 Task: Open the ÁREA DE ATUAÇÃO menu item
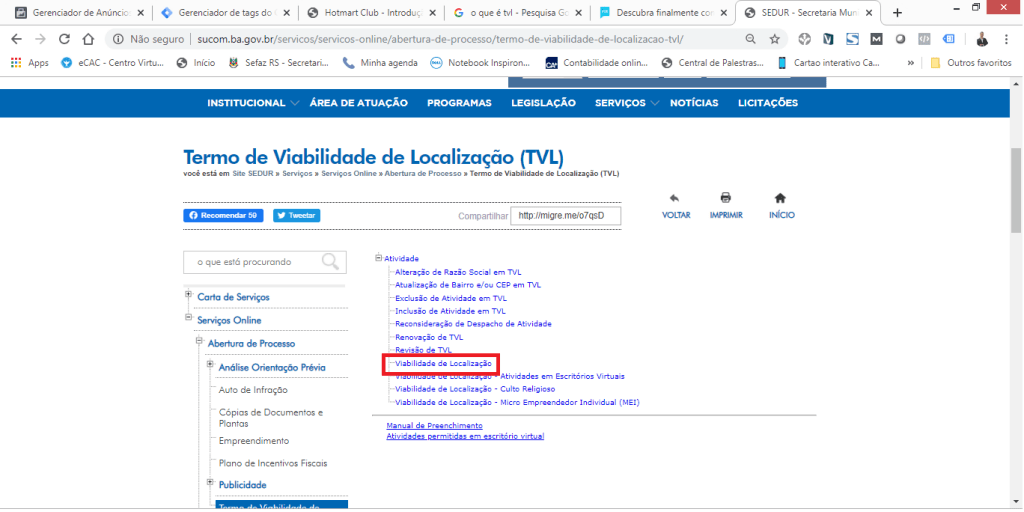359,103
